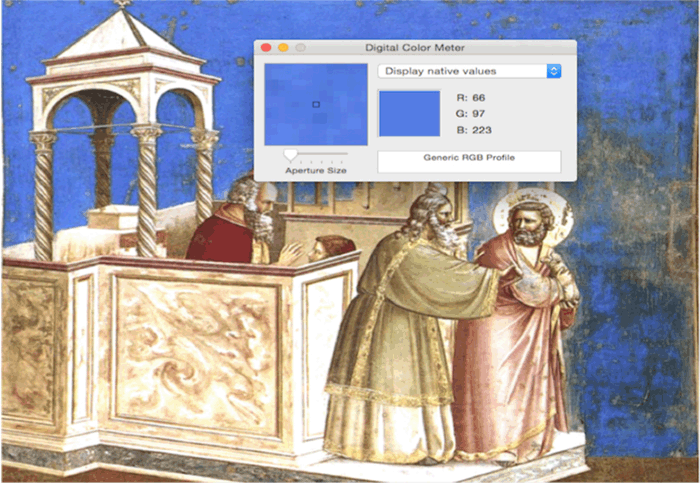Click the magnified aperture preview area
This screenshot has height=483, width=700.
pyautogui.click(x=316, y=104)
